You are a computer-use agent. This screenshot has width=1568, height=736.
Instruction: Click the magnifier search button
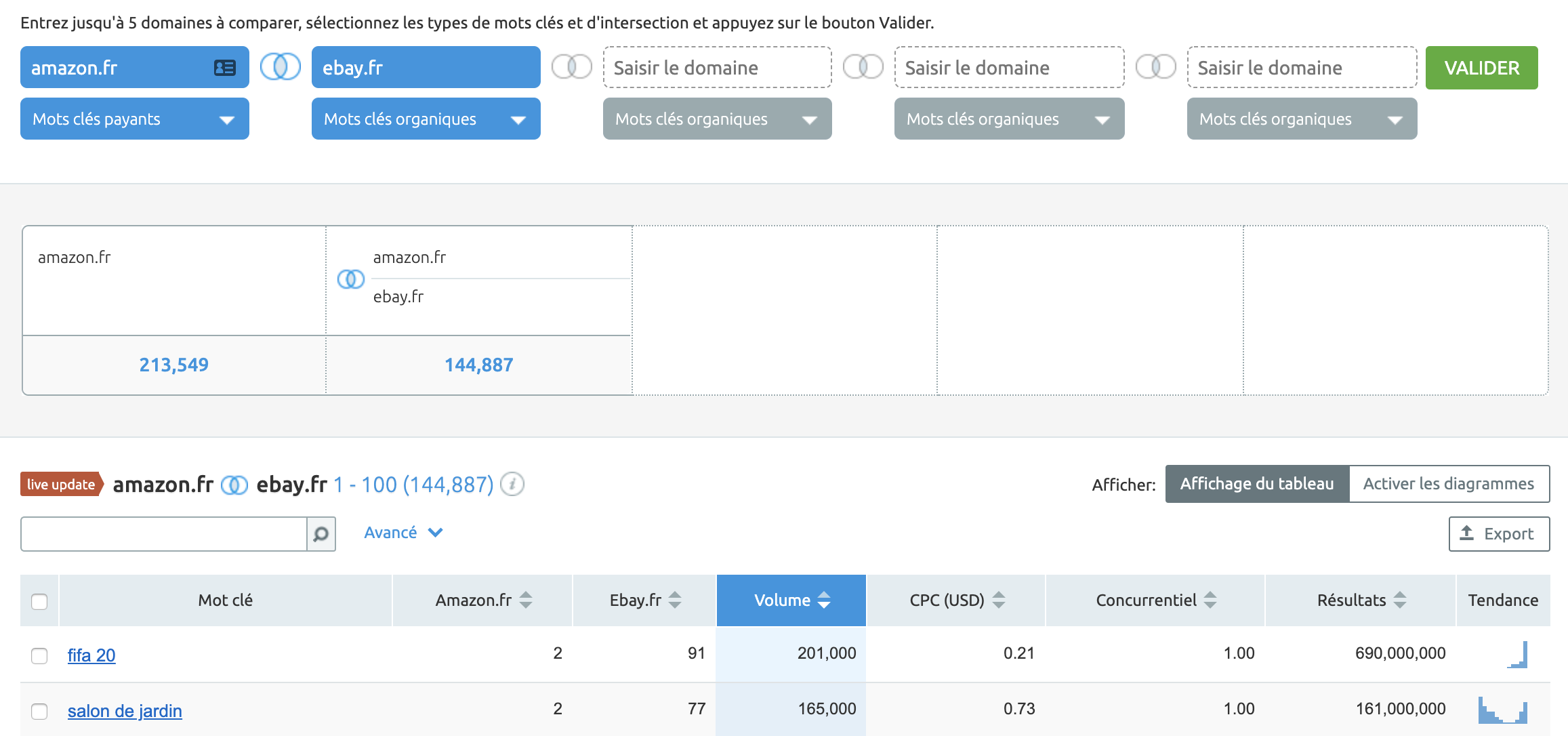(x=321, y=534)
